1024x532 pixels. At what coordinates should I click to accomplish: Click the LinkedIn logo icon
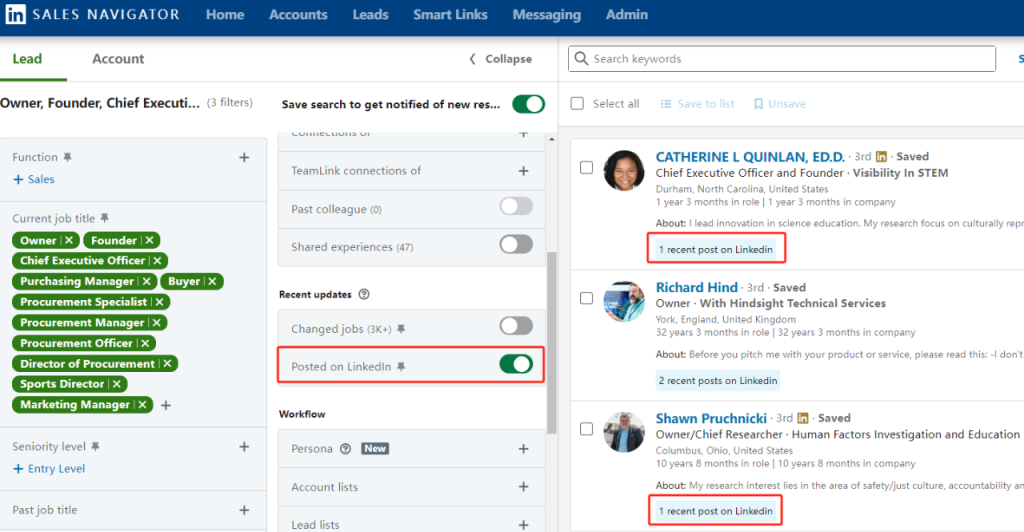click(16, 14)
